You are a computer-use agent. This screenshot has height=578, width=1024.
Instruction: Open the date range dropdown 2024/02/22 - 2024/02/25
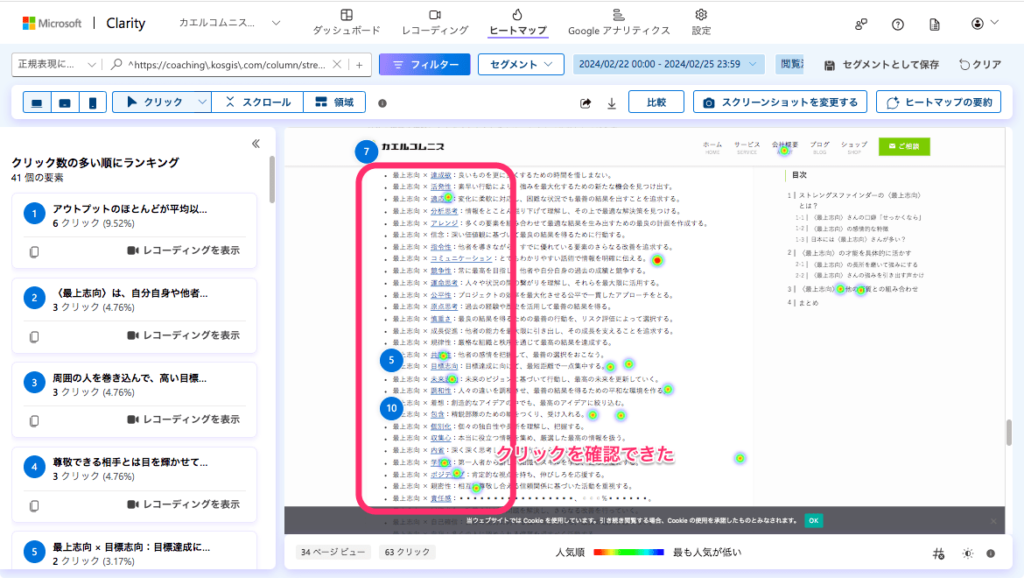coord(667,64)
